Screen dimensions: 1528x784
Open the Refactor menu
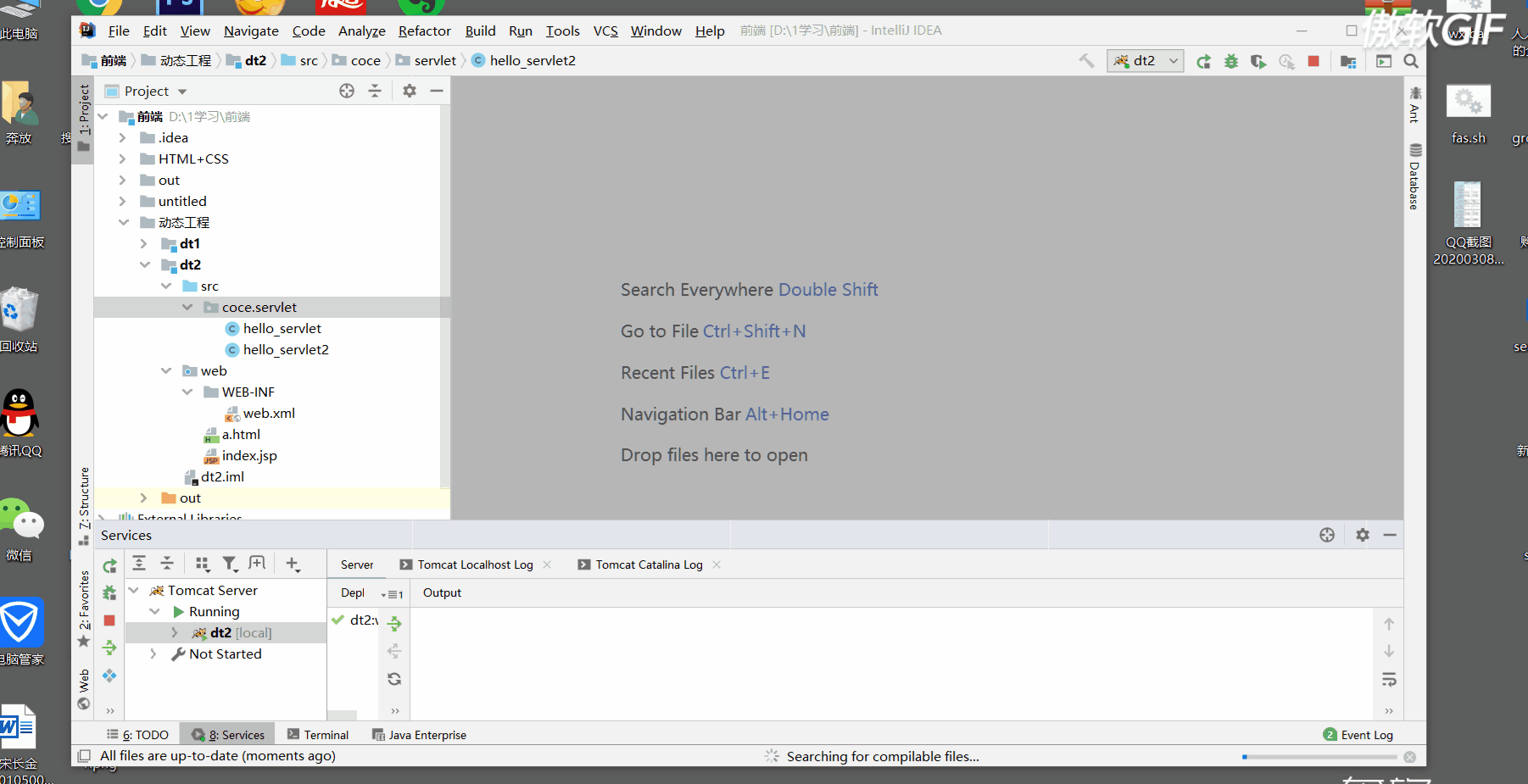[424, 31]
